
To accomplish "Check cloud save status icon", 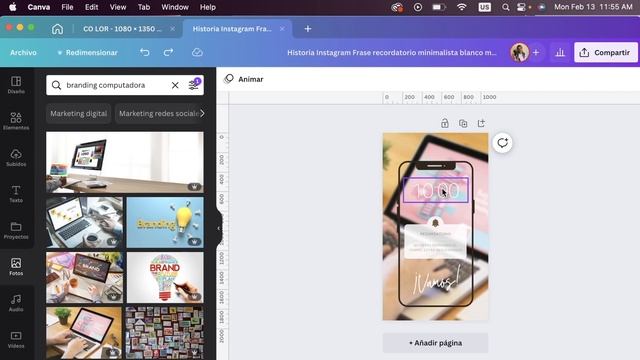I will pyautogui.click(x=197, y=52).
